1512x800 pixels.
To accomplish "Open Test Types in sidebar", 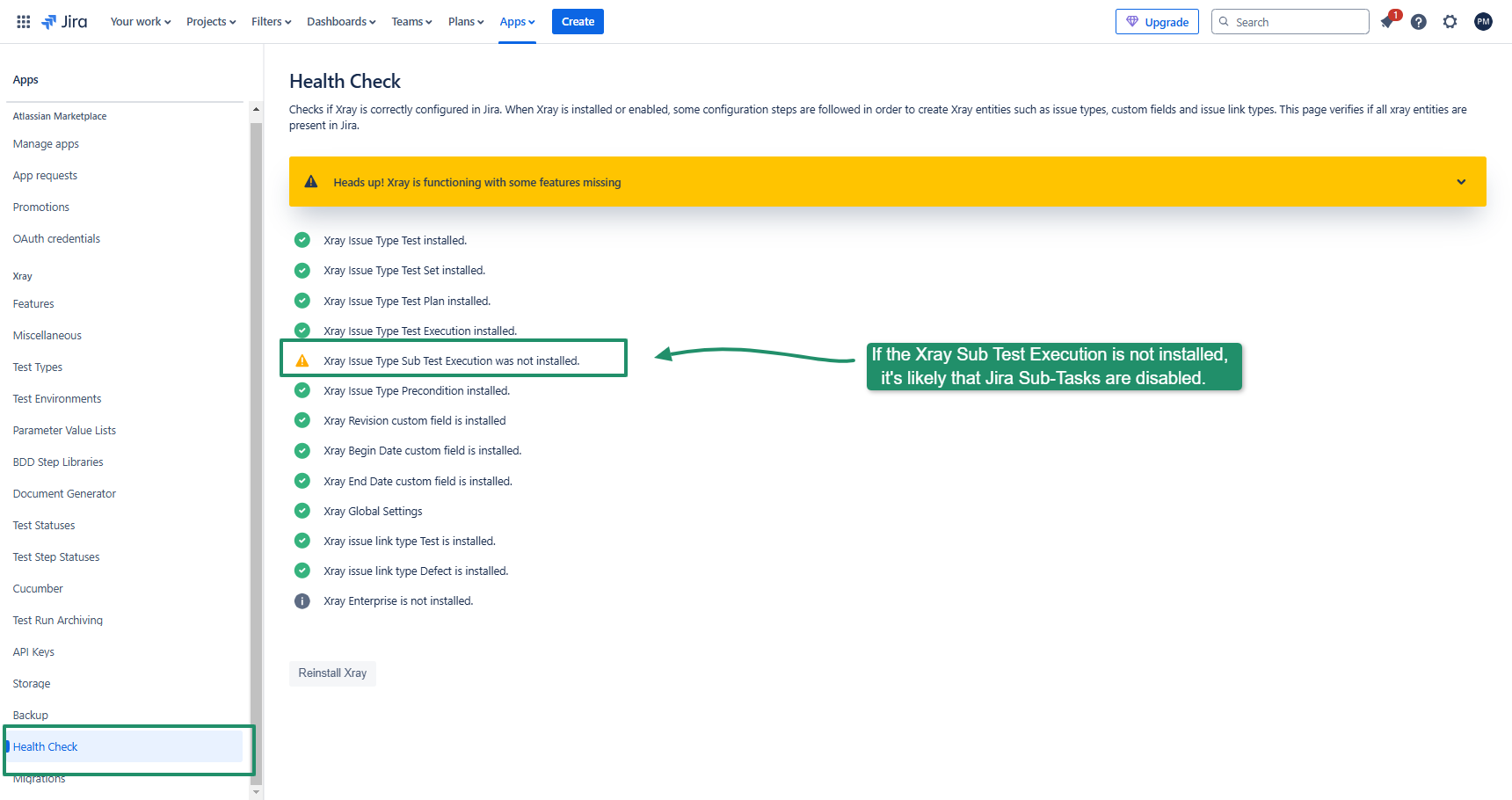I will point(38,367).
